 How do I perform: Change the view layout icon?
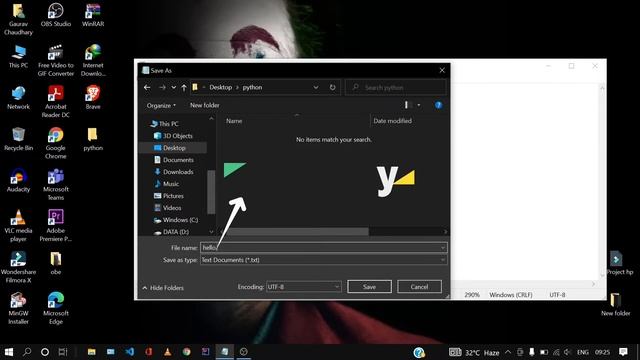pos(406,105)
